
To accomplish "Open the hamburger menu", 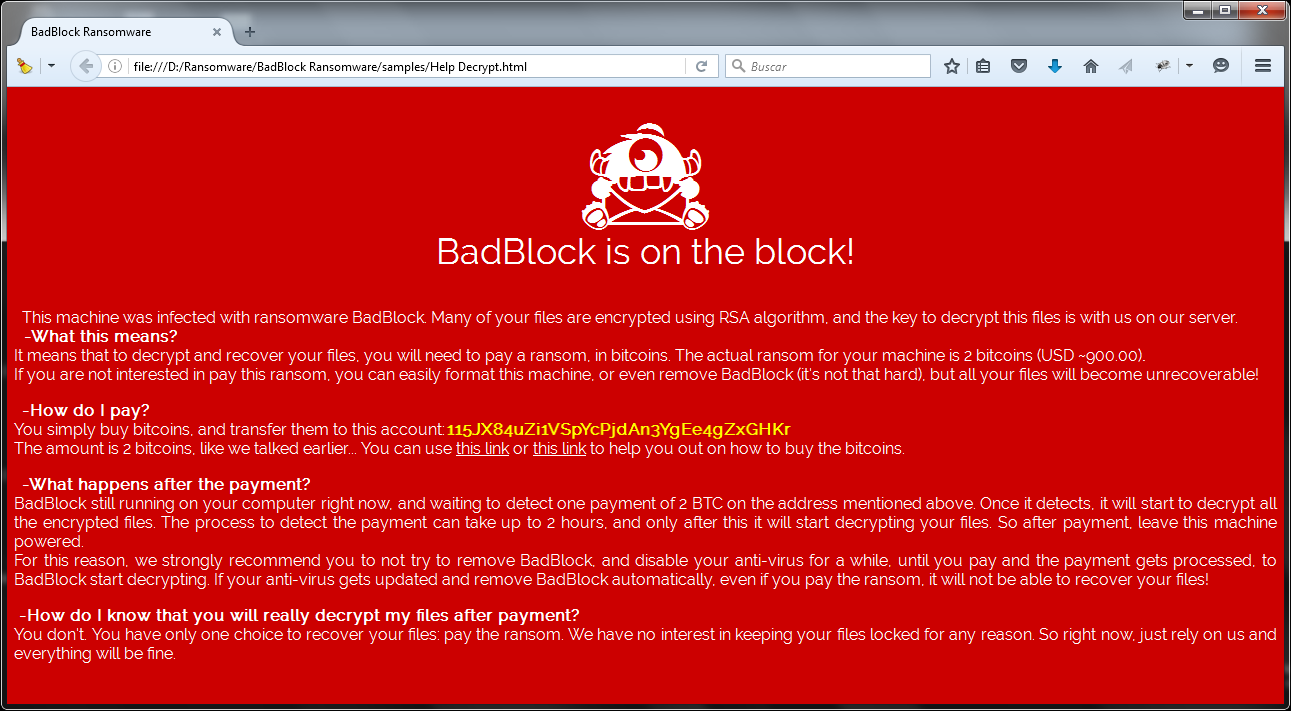I will point(1263,66).
